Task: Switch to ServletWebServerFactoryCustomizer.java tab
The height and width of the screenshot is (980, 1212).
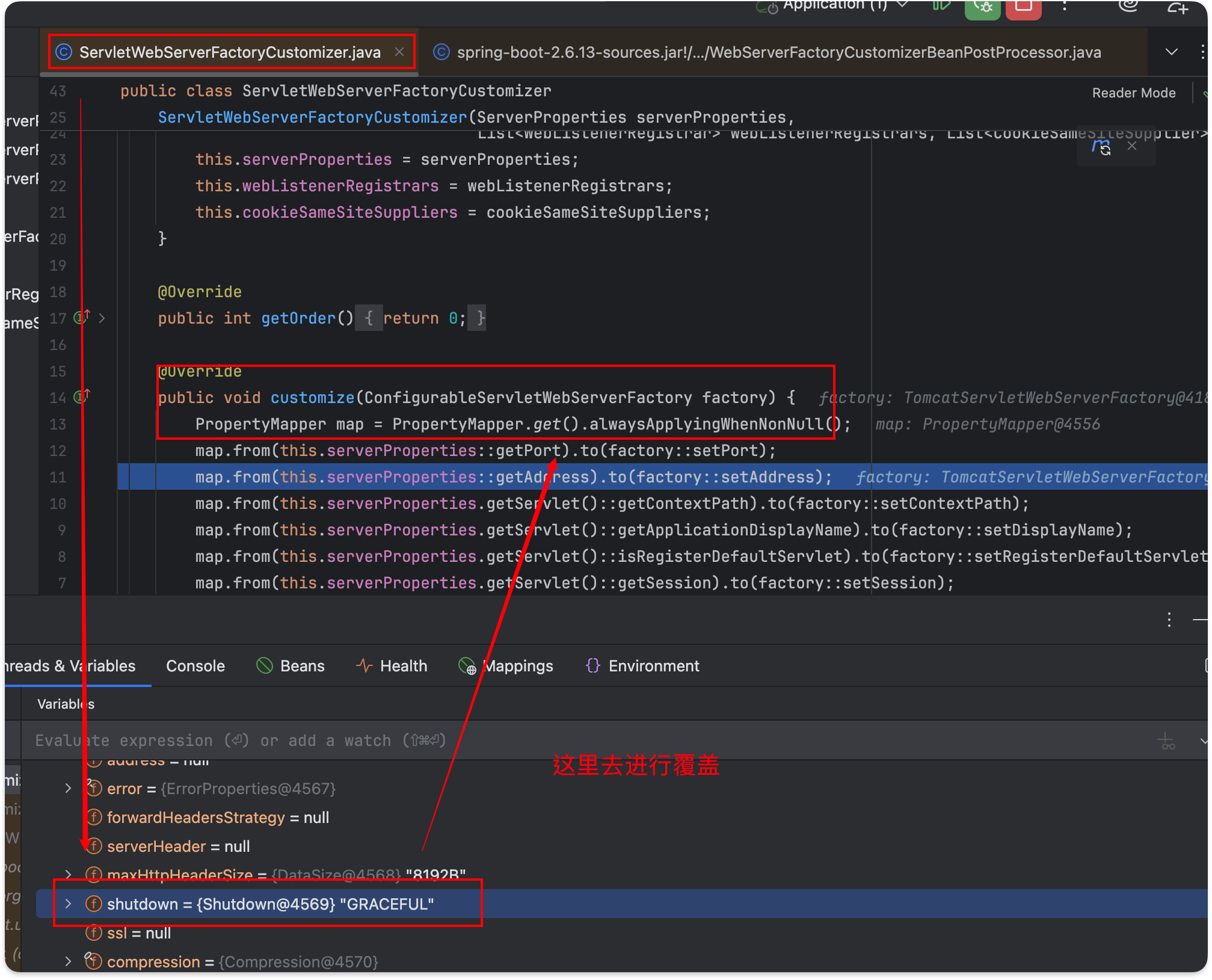Action: pyautogui.click(x=230, y=52)
